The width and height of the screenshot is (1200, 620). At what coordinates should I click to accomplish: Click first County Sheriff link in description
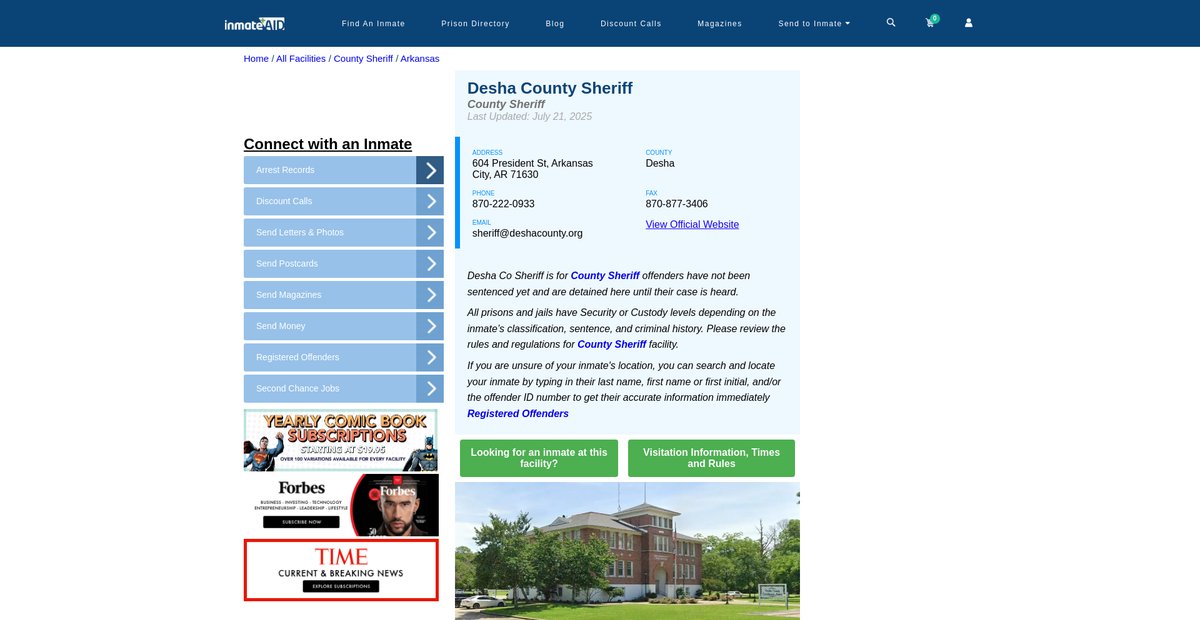605,276
